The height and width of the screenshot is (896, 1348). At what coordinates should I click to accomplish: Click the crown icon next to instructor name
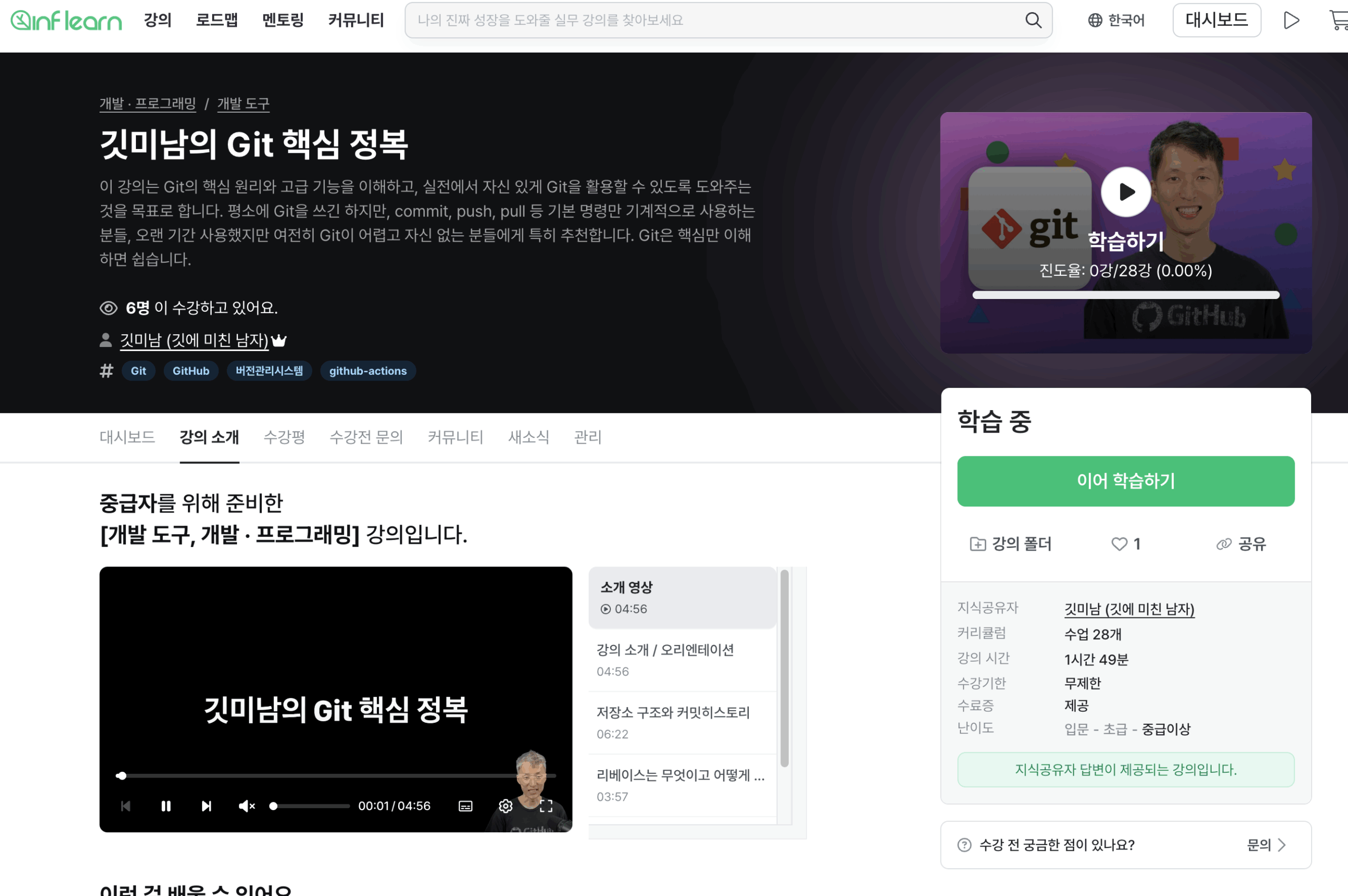click(x=278, y=341)
